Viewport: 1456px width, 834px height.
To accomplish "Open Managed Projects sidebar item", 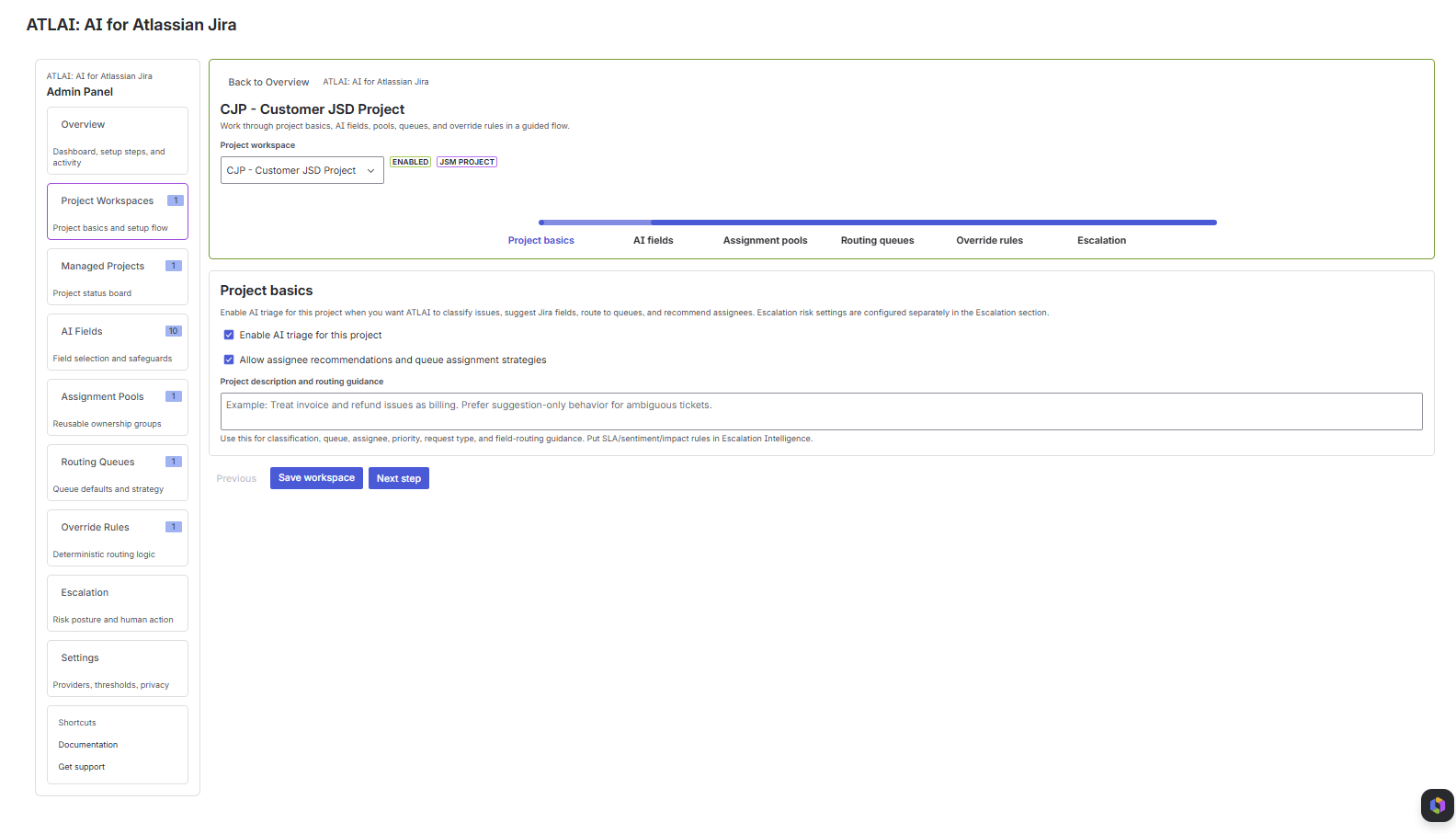I will (118, 277).
